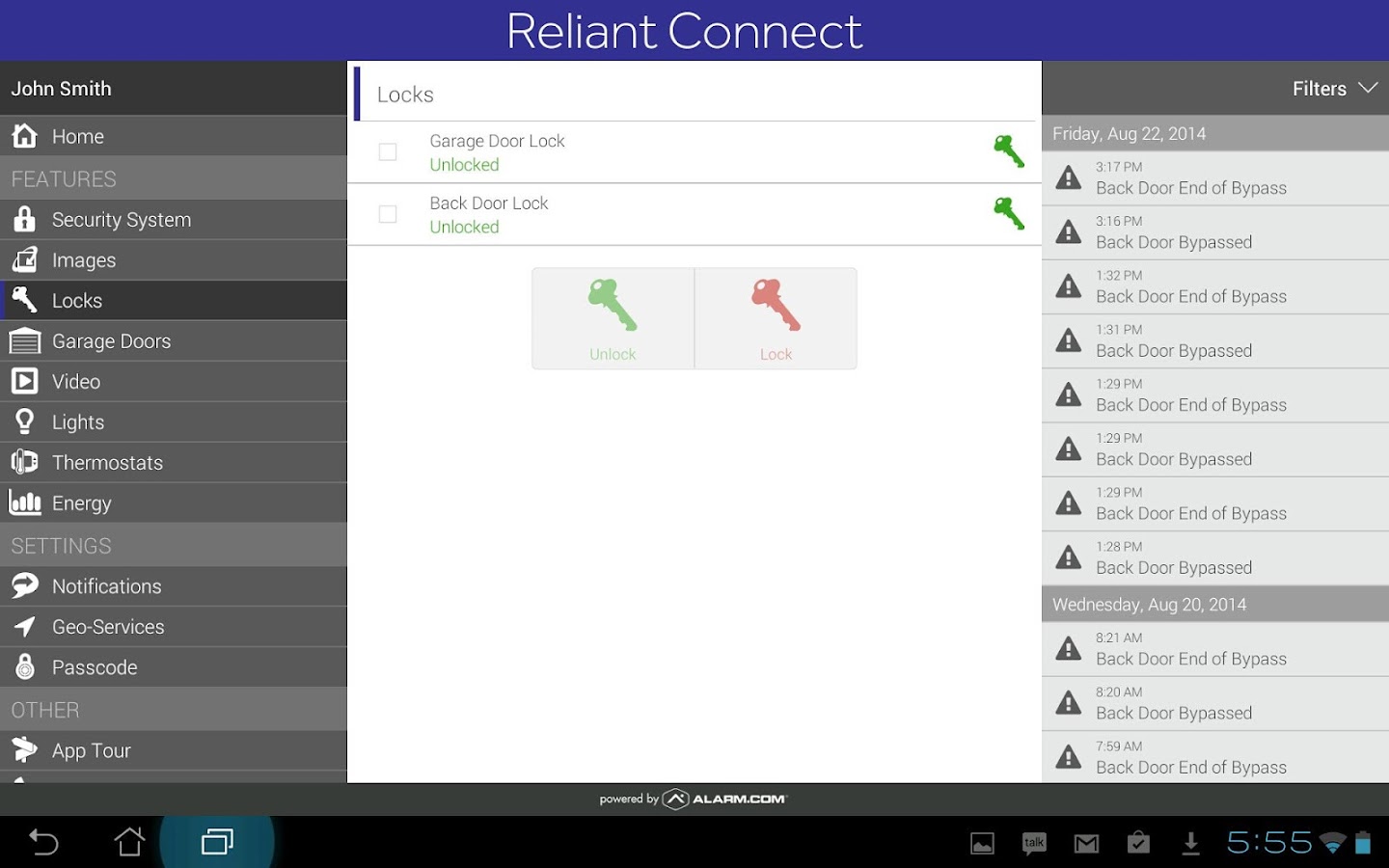Image resolution: width=1389 pixels, height=868 pixels.
Task: Tap the battery indicator icon
Action: tap(1363, 843)
